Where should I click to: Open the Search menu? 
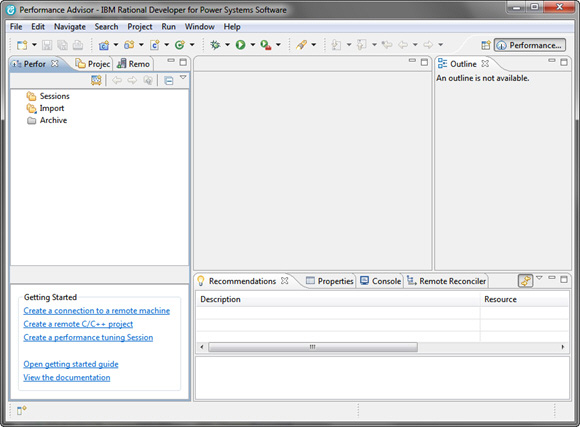point(106,27)
